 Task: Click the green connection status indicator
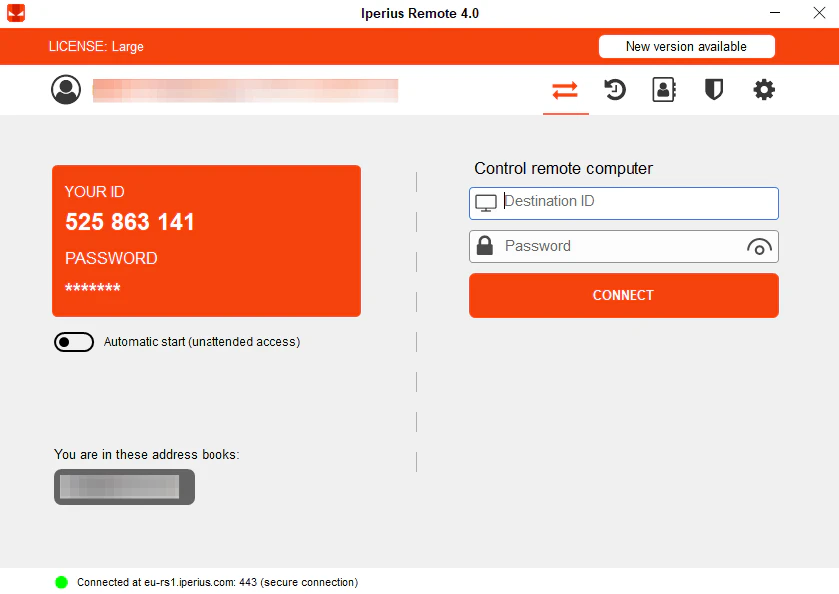62,582
